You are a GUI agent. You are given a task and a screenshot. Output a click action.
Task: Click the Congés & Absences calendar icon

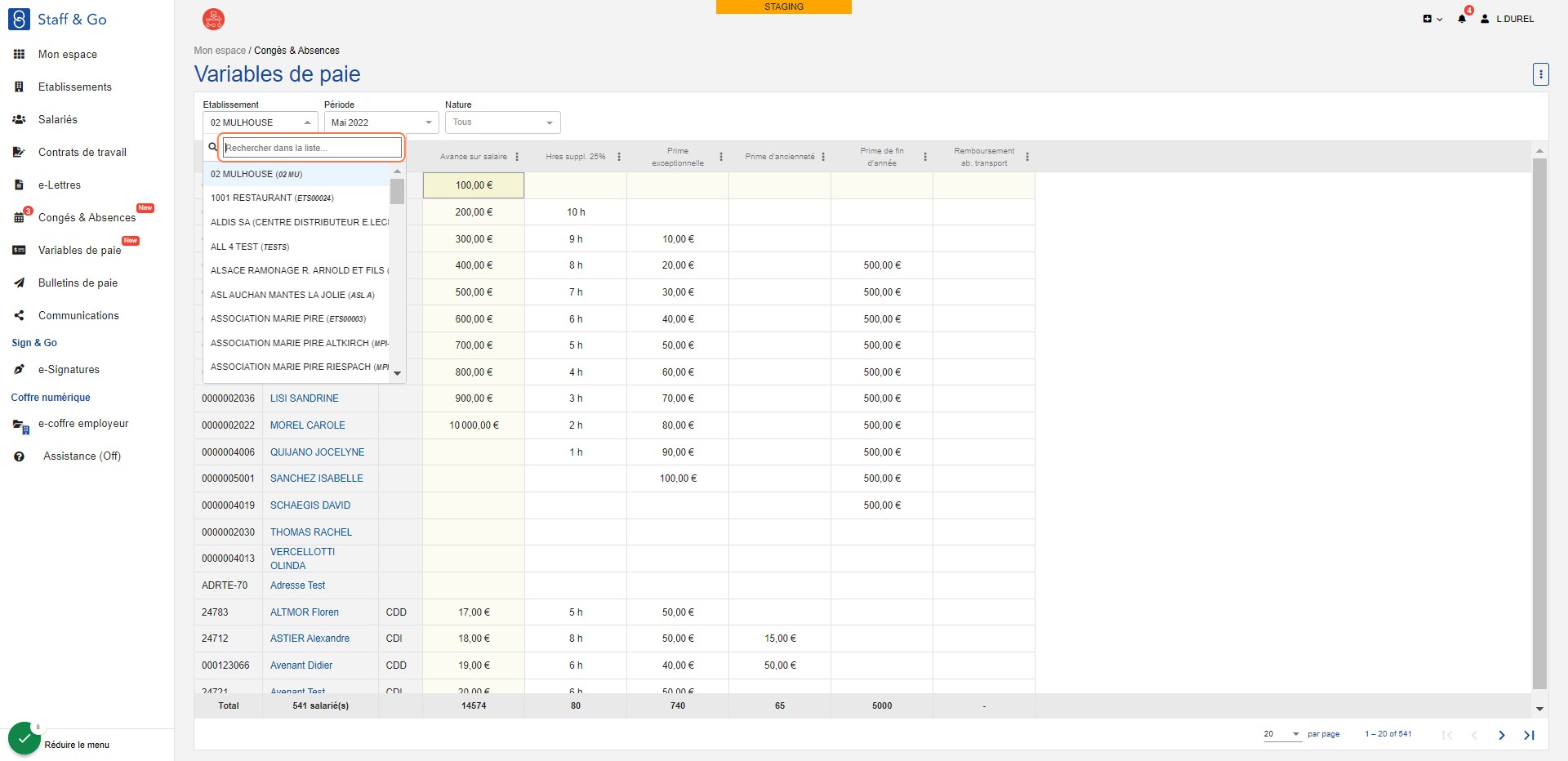tap(19, 218)
